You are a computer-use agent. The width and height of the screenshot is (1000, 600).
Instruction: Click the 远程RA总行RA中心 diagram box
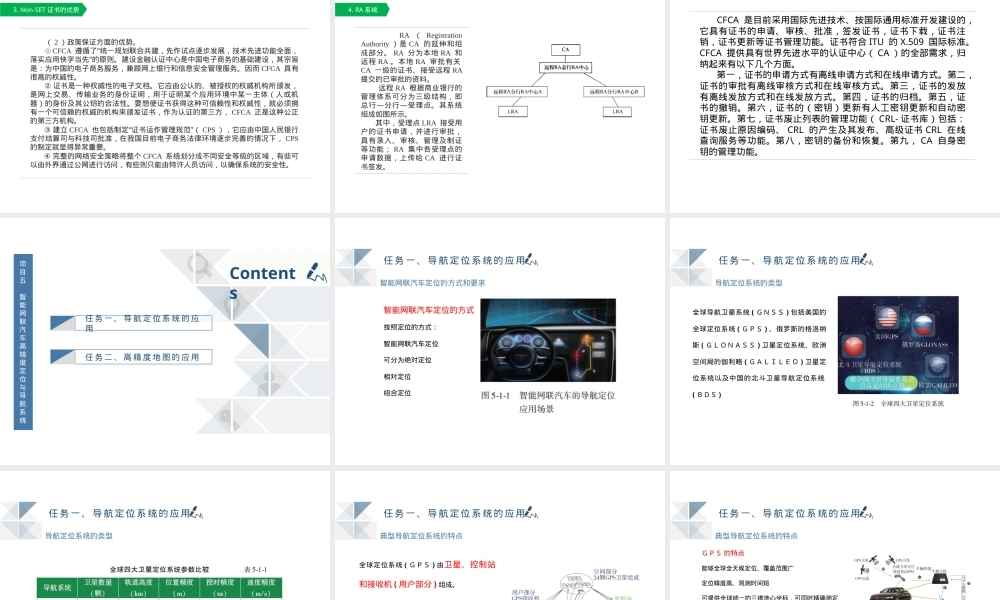click(x=566, y=67)
